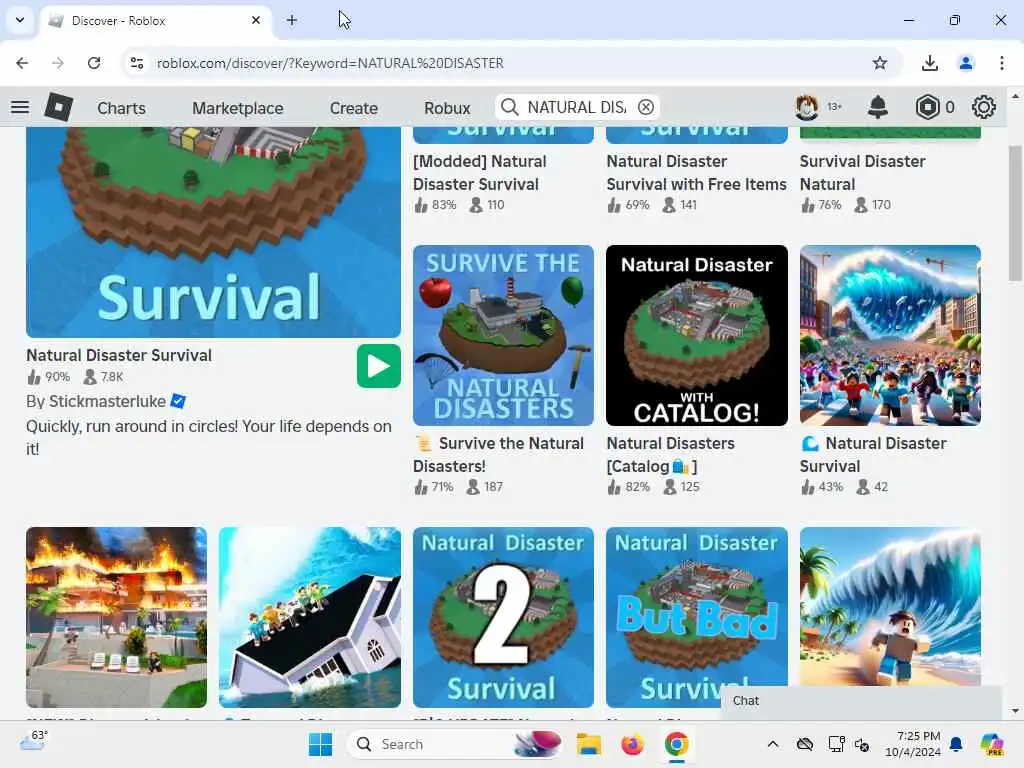1024x768 pixels.
Task: Close the Discover - Roblox tab
Action: coord(256,20)
